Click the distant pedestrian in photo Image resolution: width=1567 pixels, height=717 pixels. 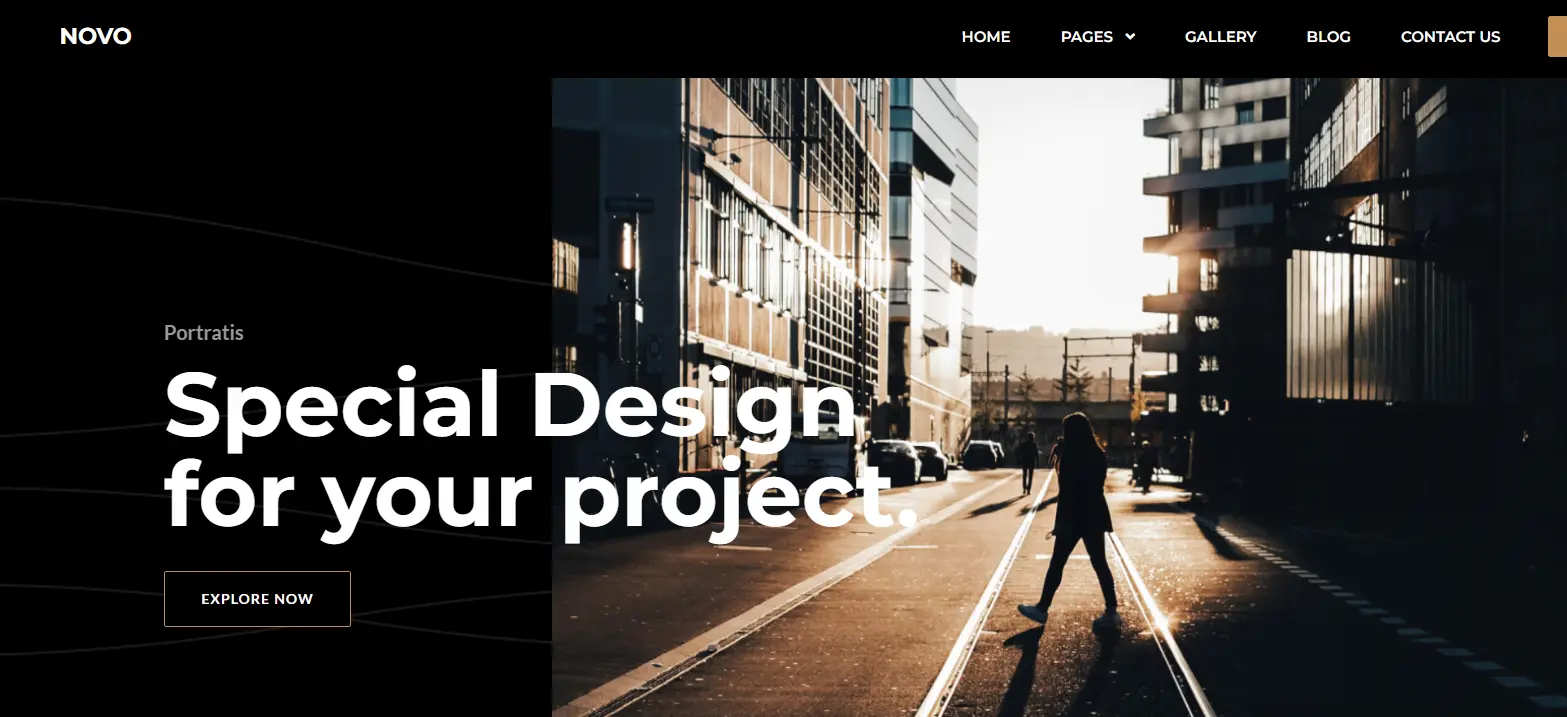(x=1027, y=461)
